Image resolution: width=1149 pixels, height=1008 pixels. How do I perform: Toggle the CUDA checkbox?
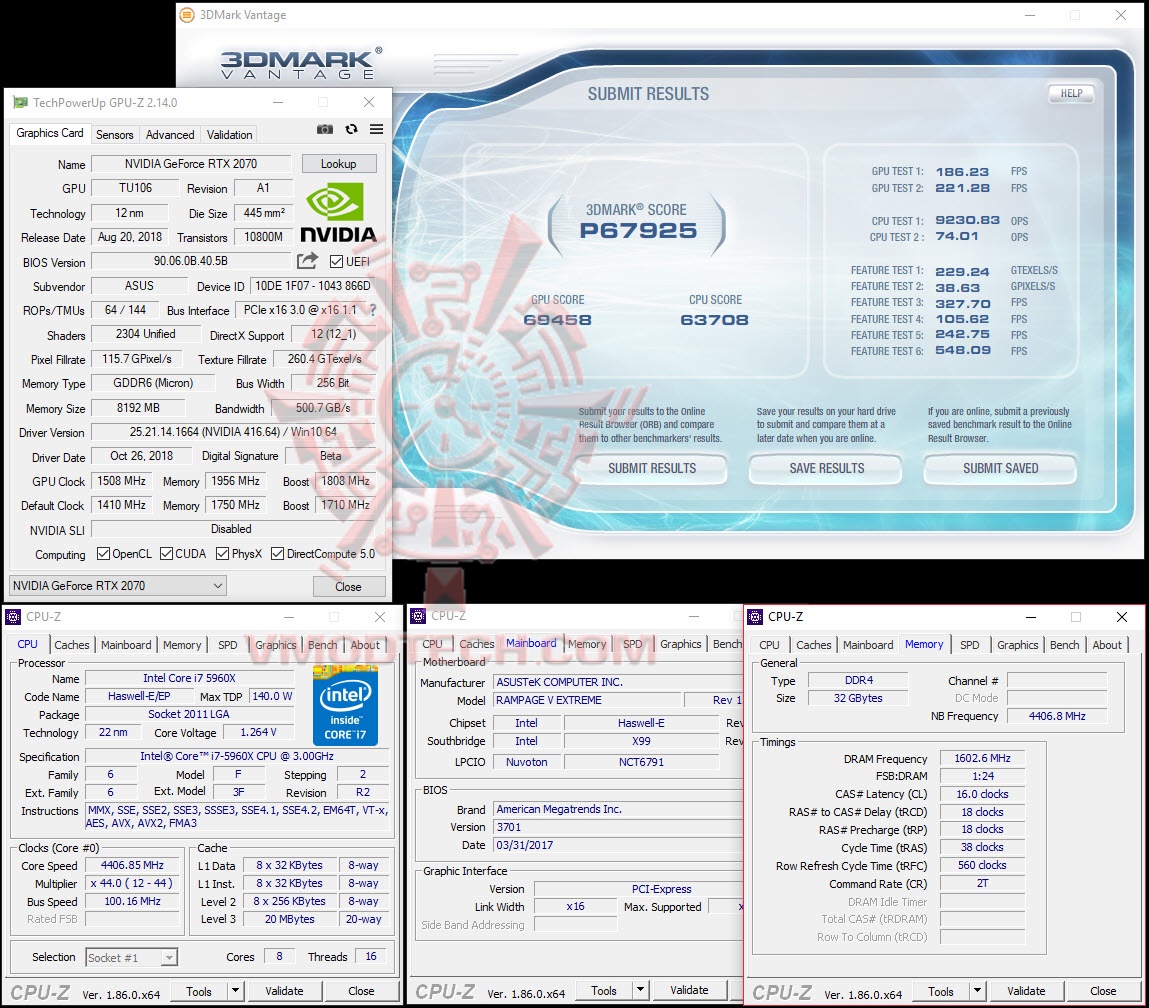pos(166,554)
